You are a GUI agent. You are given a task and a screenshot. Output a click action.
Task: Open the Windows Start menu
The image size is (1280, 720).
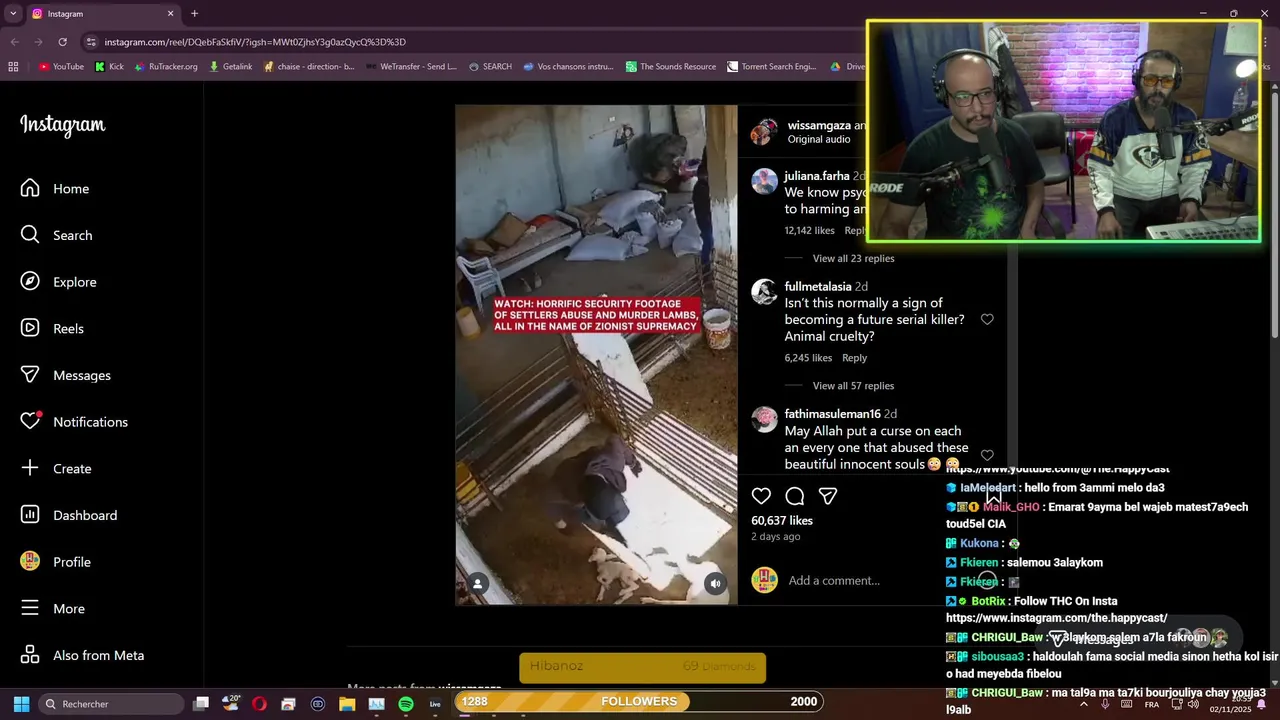pos(21,704)
